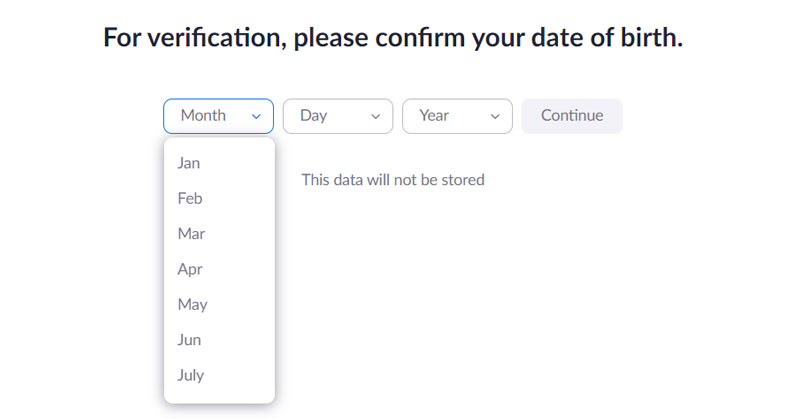Click the "Day" placeholder text
The width and height of the screenshot is (800, 419).
[313, 116]
